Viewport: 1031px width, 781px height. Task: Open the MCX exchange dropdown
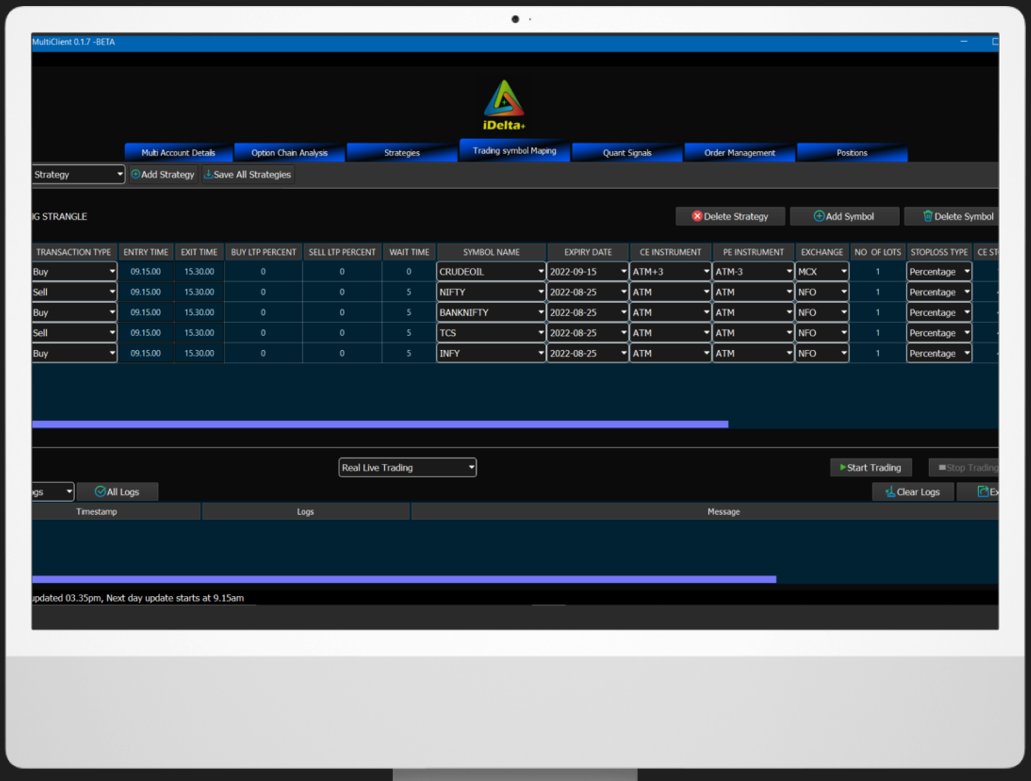click(x=822, y=272)
